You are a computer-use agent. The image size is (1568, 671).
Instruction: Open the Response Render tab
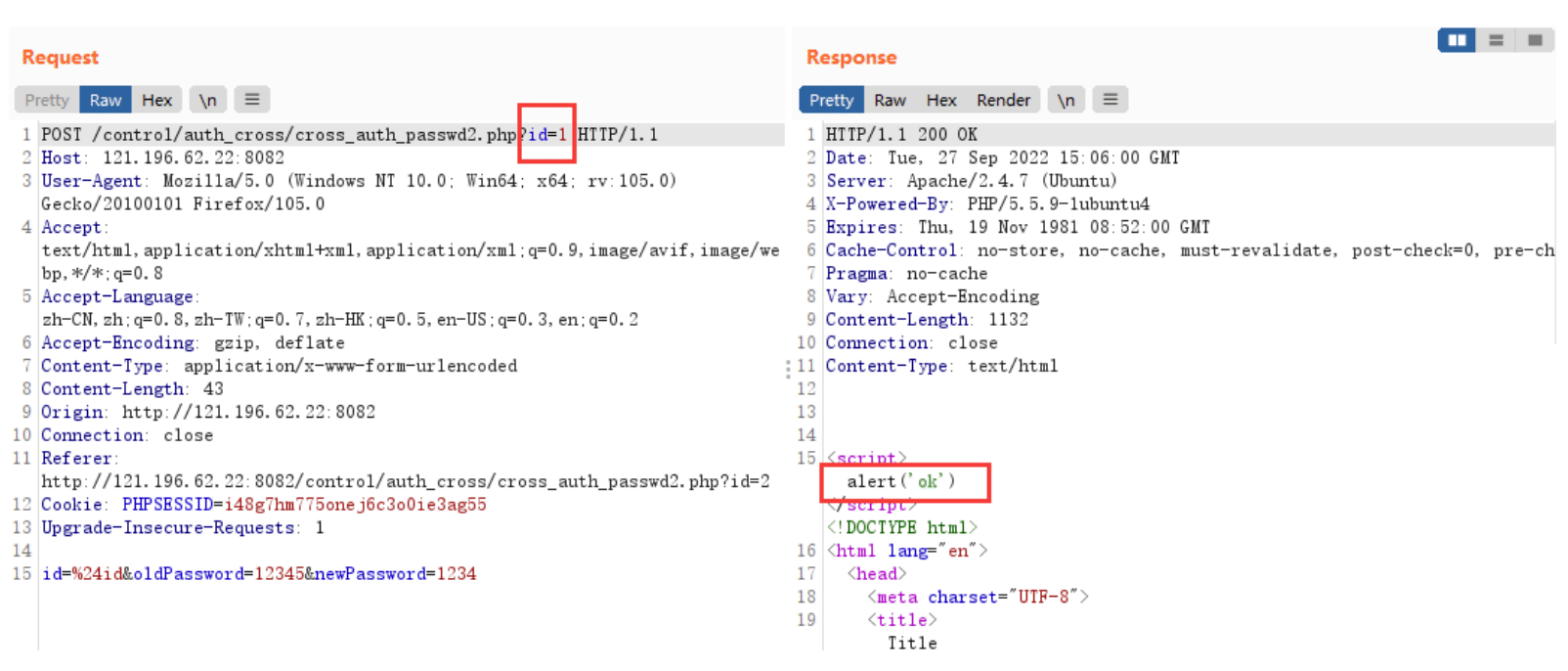(1003, 100)
